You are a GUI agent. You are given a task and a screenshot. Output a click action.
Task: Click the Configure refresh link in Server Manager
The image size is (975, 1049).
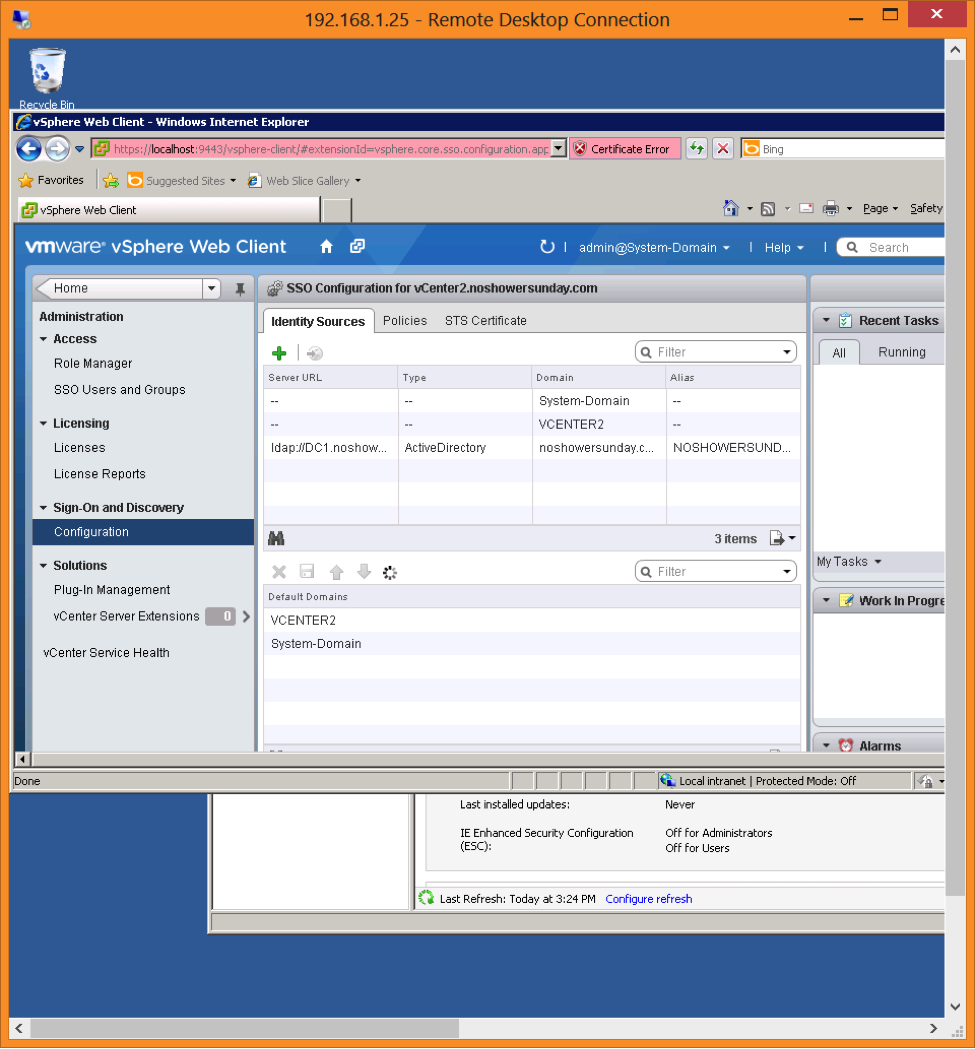pyautogui.click(x=648, y=898)
